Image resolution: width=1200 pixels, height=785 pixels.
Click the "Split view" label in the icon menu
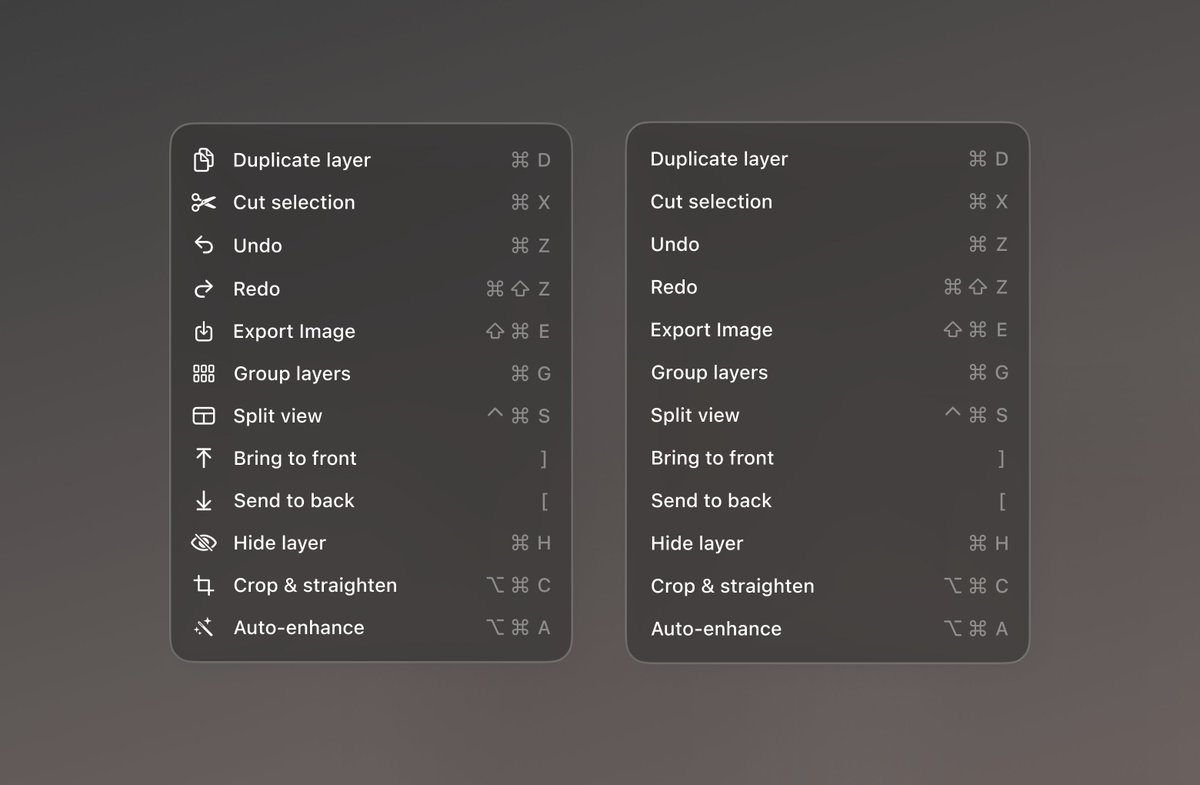tap(278, 416)
